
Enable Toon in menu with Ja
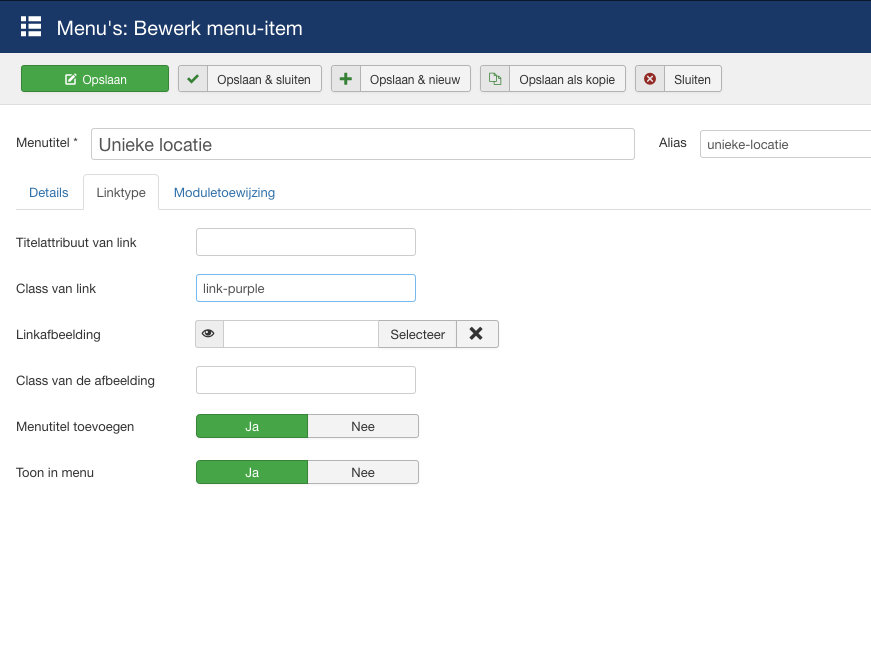pyautogui.click(x=252, y=472)
